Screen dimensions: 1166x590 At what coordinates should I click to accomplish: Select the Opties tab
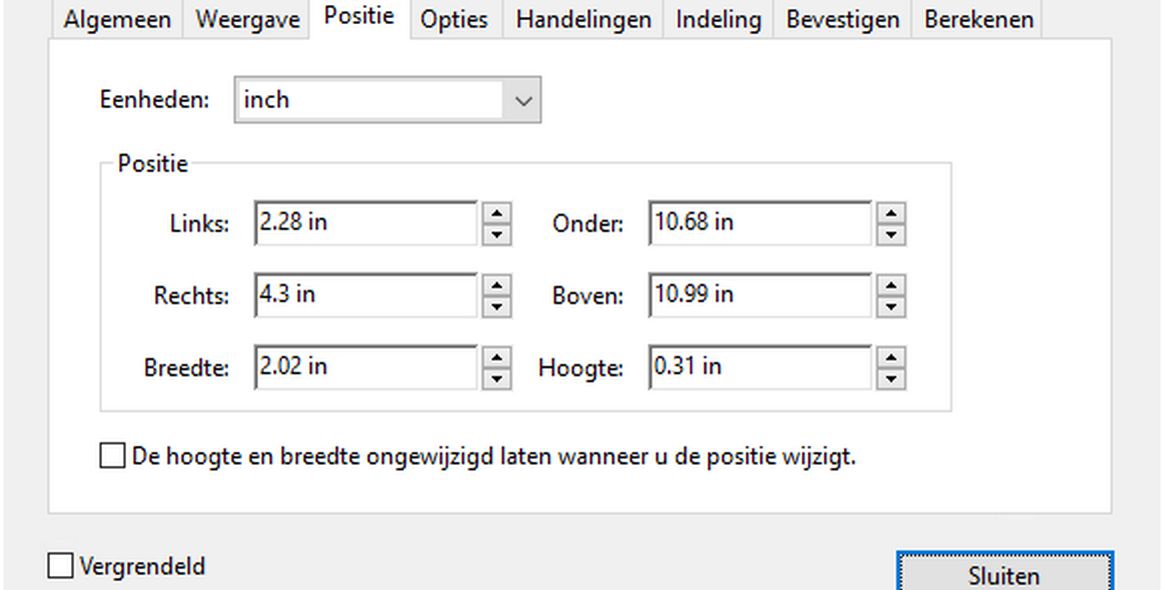coord(454,20)
